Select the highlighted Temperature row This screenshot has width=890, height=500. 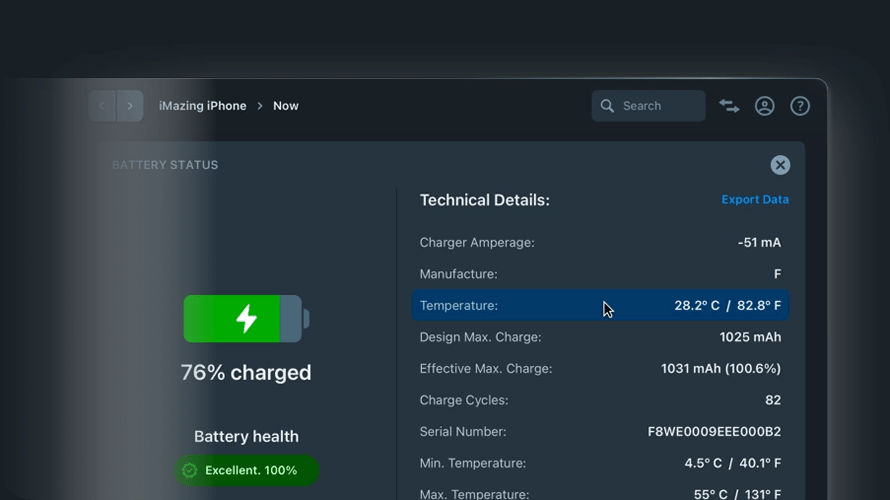(x=600, y=306)
